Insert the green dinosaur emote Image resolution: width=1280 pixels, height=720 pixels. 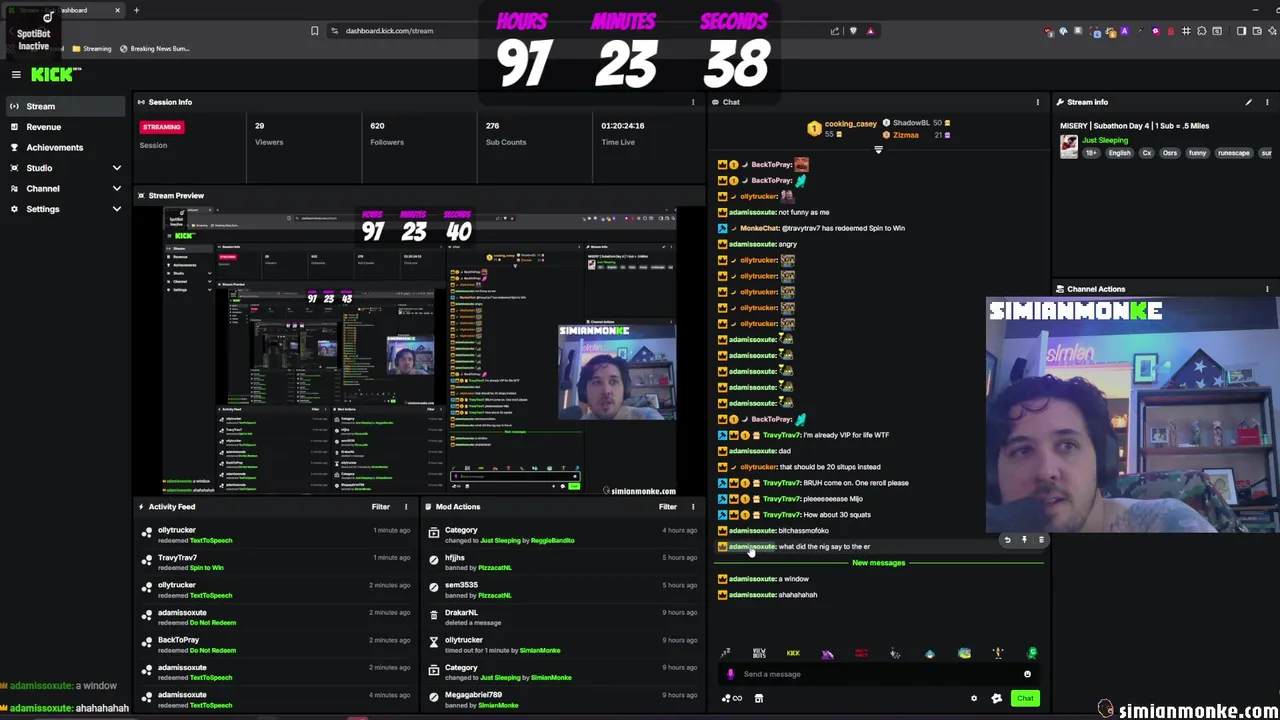coord(1031,654)
